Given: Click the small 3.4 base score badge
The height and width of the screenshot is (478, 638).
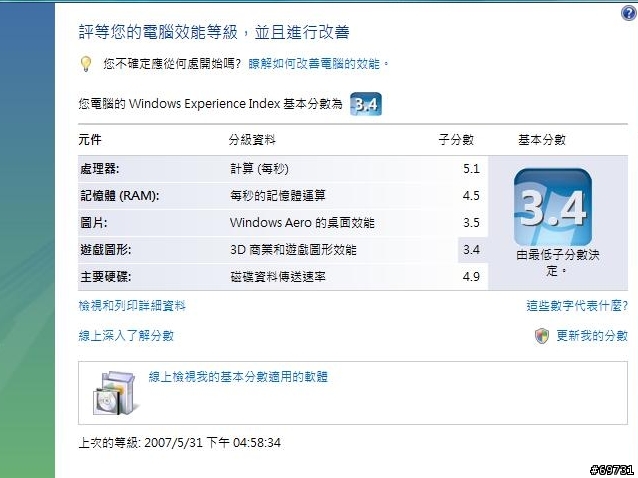Looking at the screenshot, I should point(366,104).
